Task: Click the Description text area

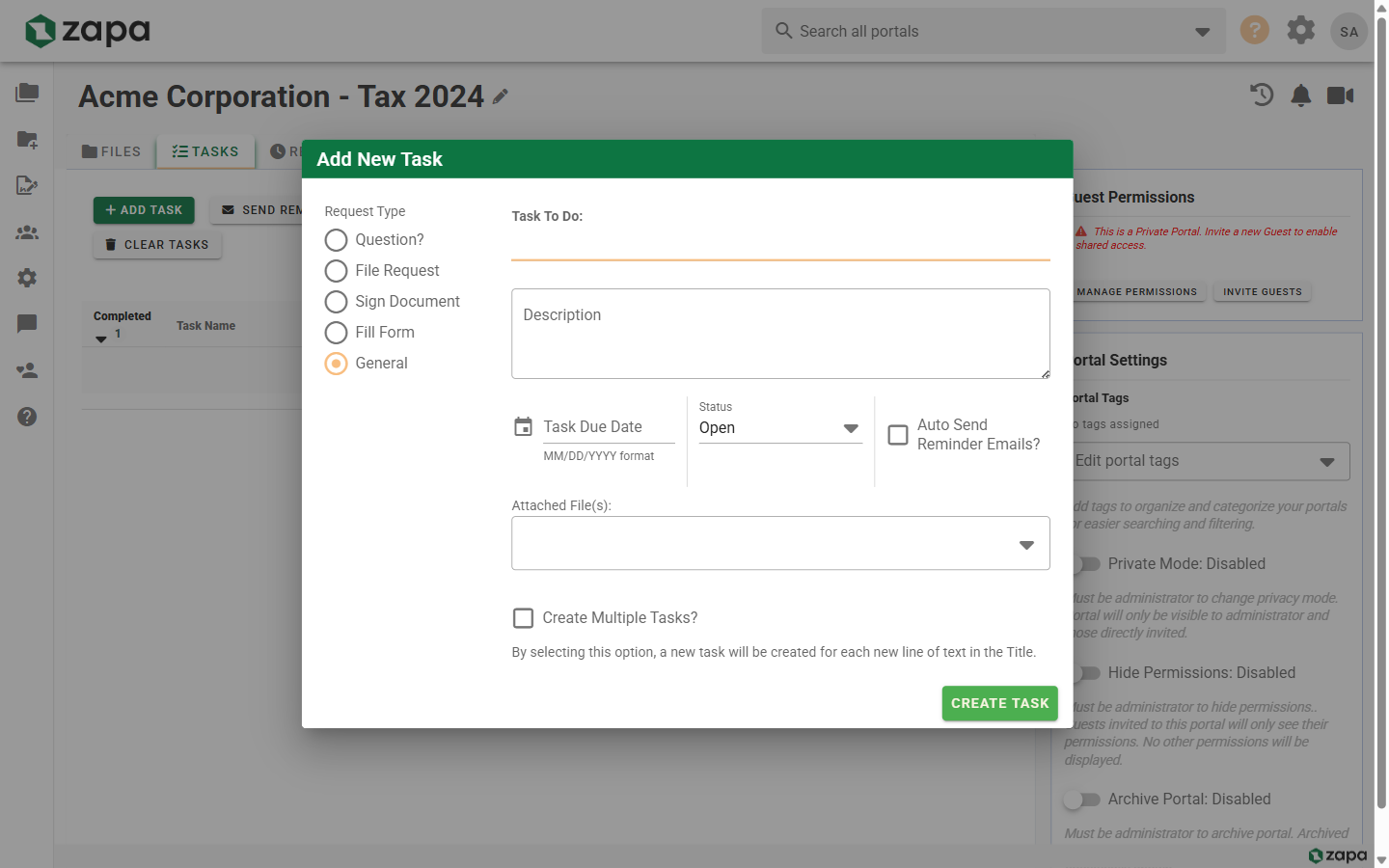Action: tap(780, 334)
